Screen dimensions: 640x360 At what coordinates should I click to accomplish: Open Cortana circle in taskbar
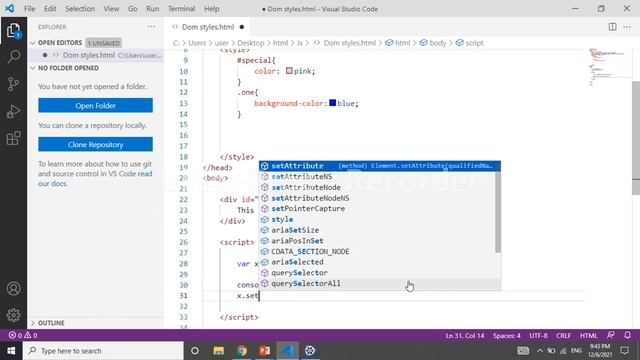click(x=195, y=351)
